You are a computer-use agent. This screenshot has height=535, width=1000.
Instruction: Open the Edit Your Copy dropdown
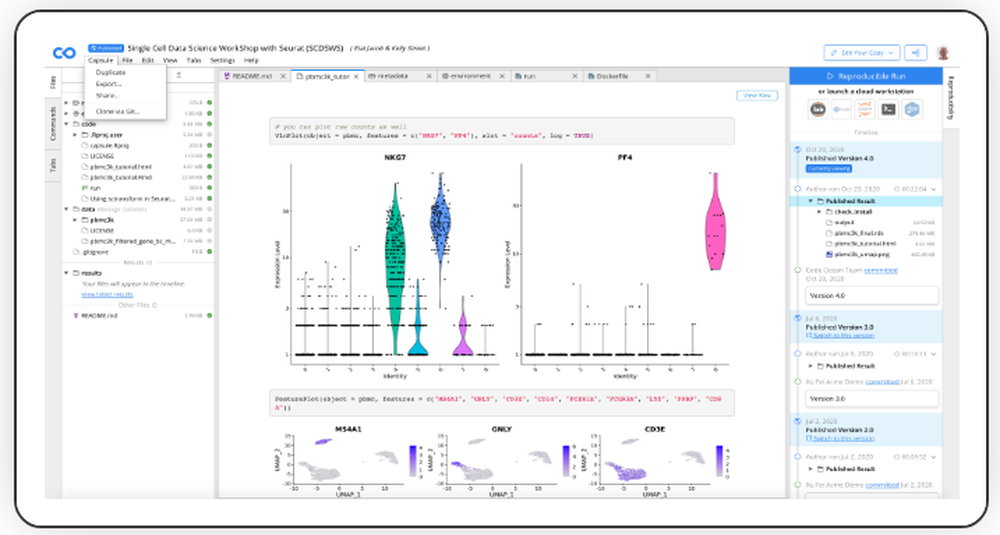[862, 53]
